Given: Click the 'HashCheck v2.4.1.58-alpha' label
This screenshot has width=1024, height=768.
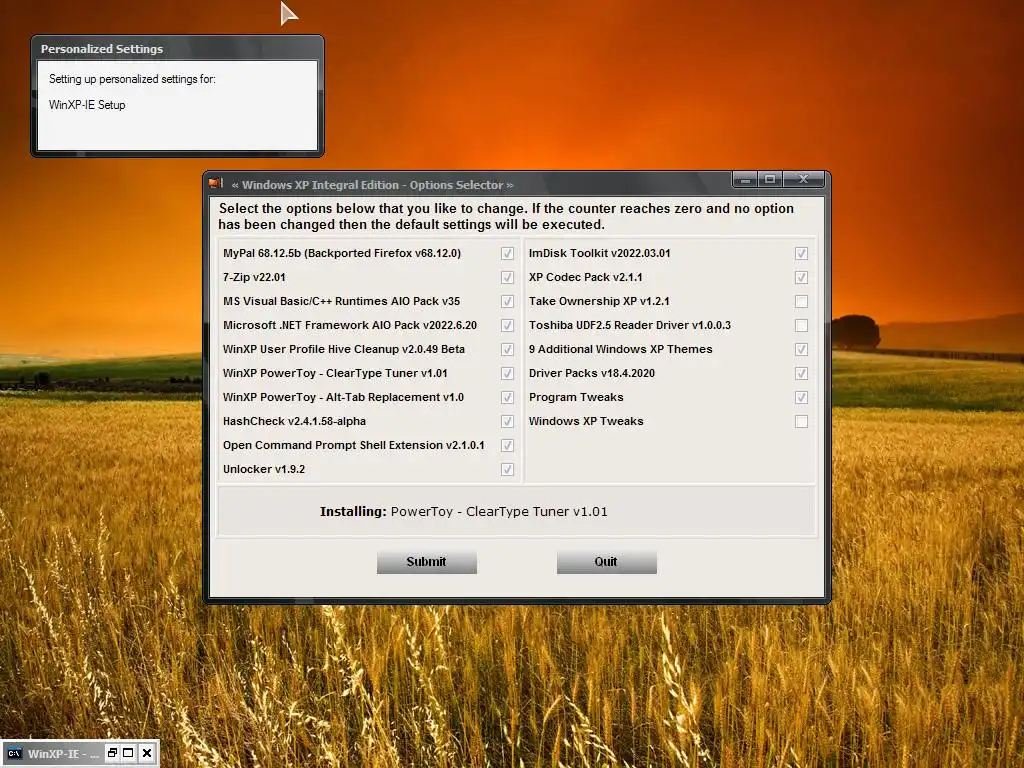Looking at the screenshot, I should click(294, 421).
